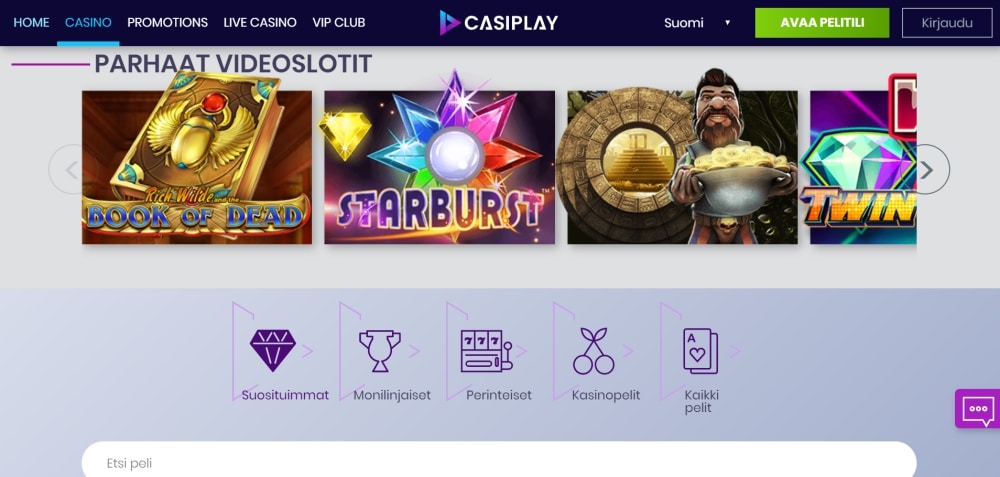The image size is (1000, 477).
Task: Choose the Perinteiset slot machine icon
Action: (x=487, y=350)
